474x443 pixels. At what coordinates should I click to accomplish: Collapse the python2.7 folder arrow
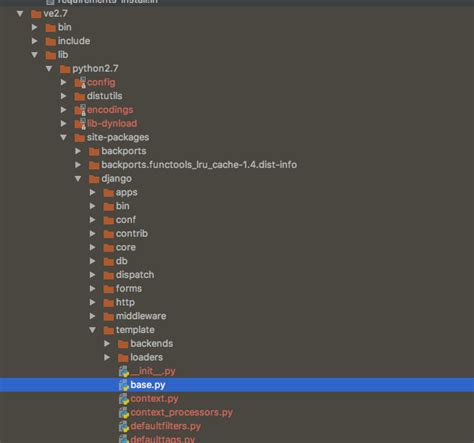pos(49,69)
